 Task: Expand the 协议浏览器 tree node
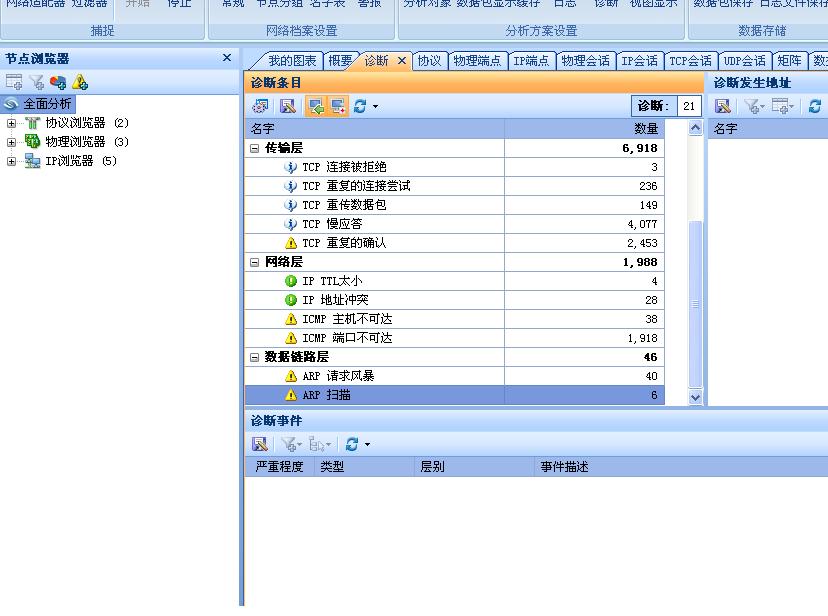point(12,122)
